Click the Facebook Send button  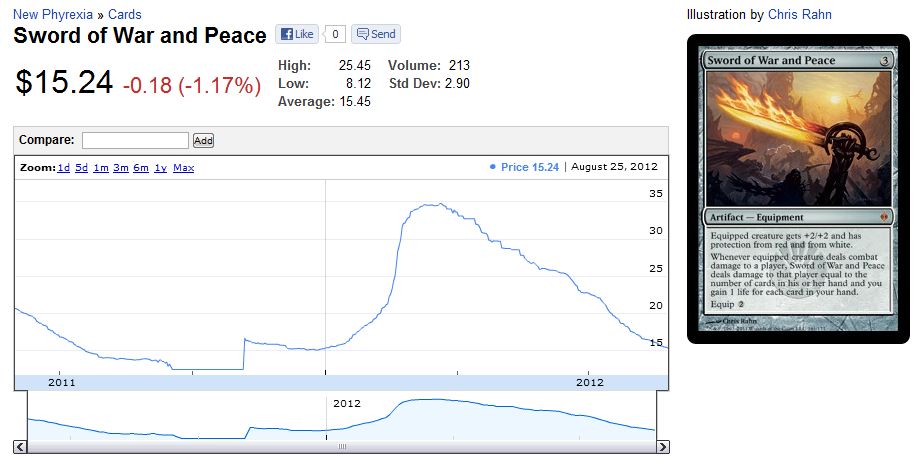(x=375, y=34)
